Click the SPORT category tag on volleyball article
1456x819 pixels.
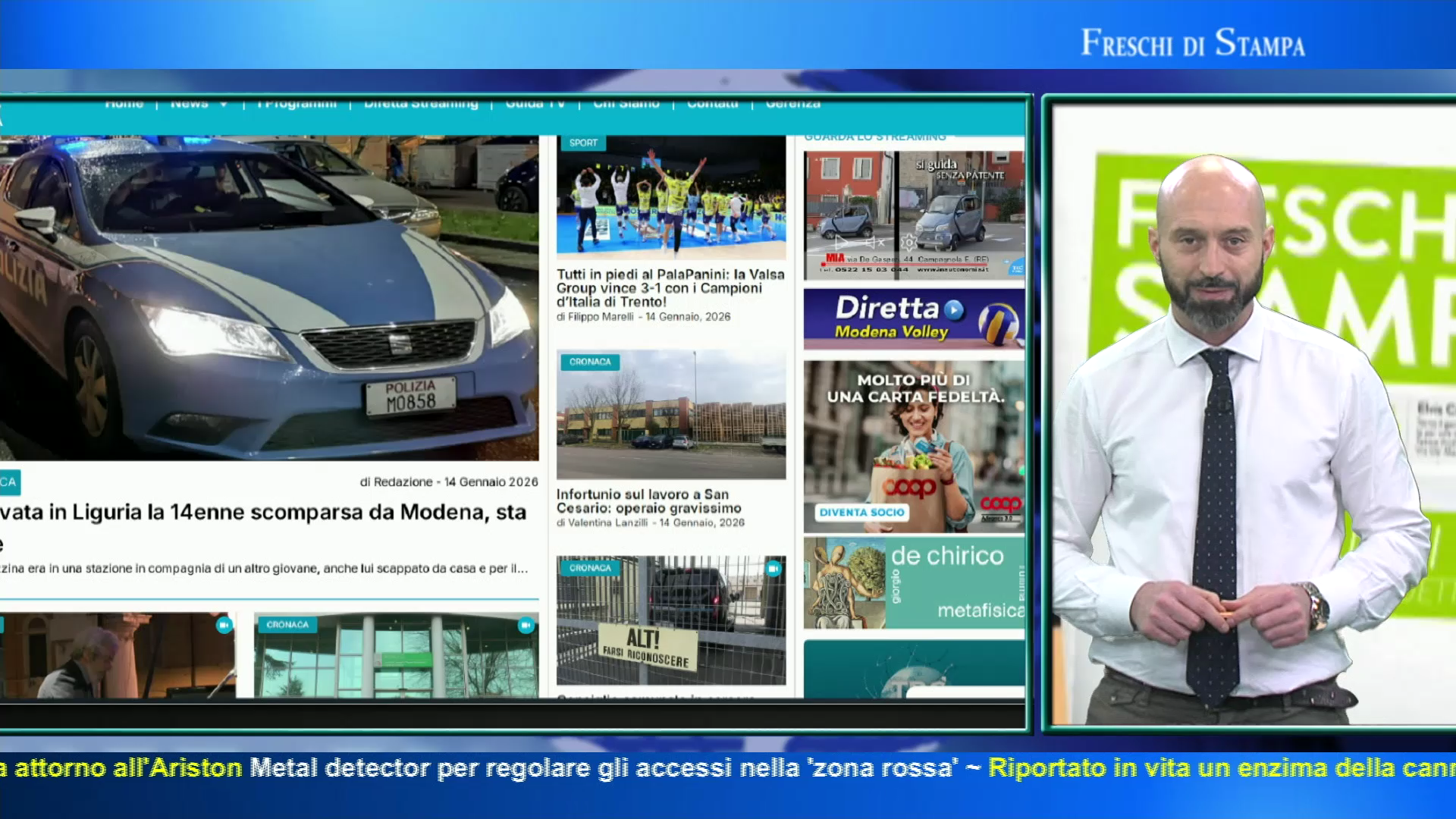(582, 143)
